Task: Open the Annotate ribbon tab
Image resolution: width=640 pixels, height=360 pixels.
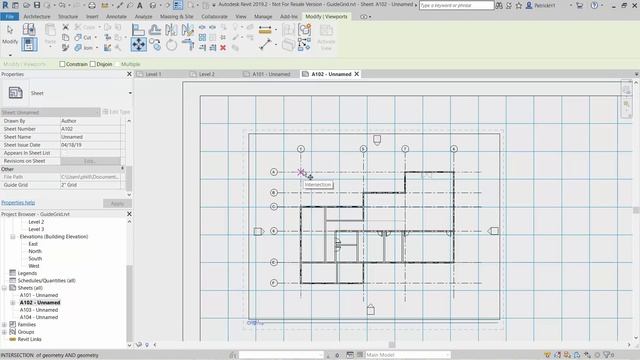Action: pyautogui.click(x=116, y=17)
